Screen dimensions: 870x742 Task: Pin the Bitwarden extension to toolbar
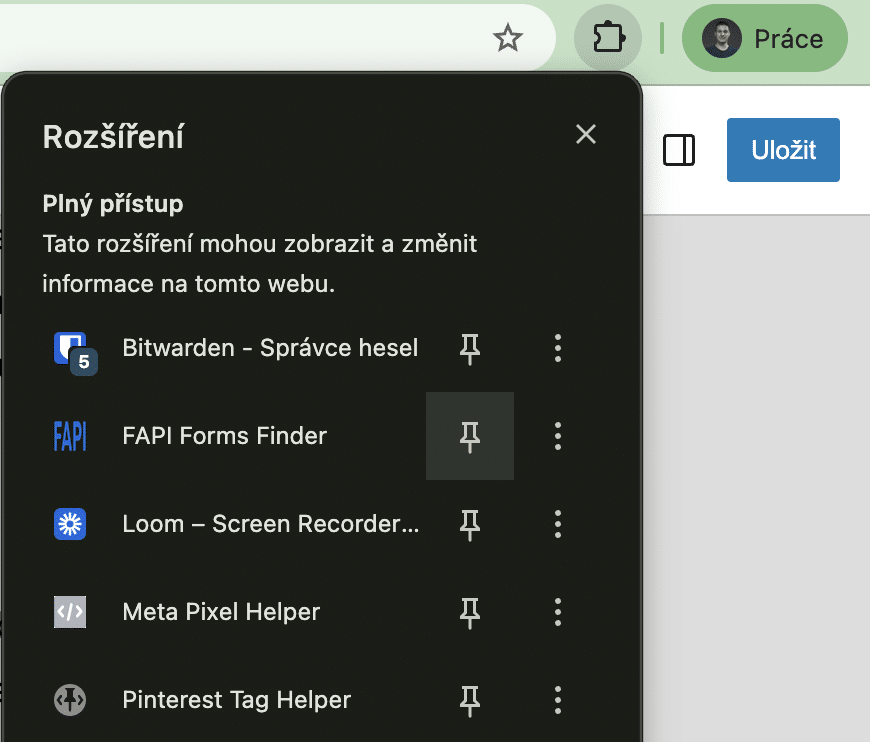pyautogui.click(x=470, y=348)
